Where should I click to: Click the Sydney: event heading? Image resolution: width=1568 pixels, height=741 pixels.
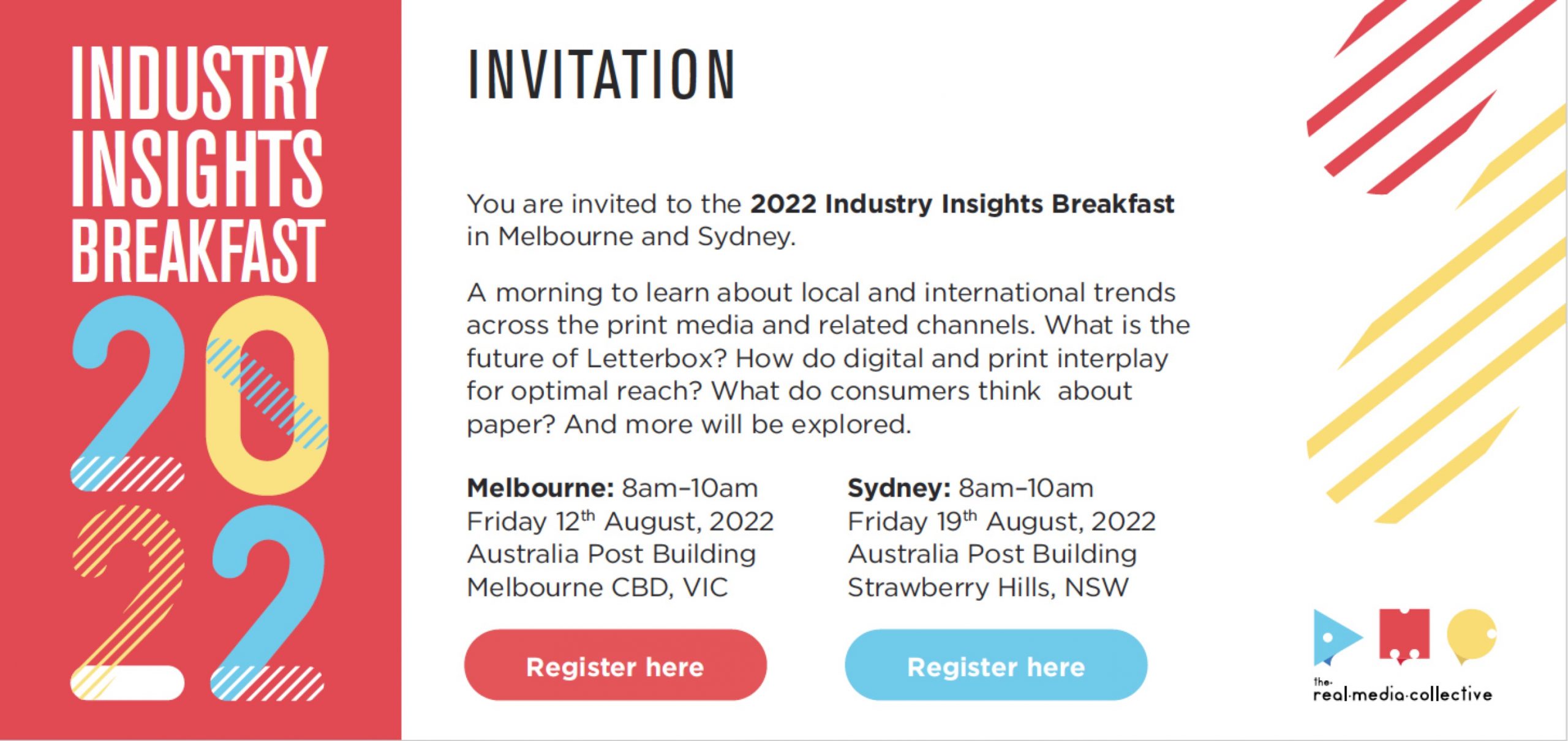(x=899, y=488)
